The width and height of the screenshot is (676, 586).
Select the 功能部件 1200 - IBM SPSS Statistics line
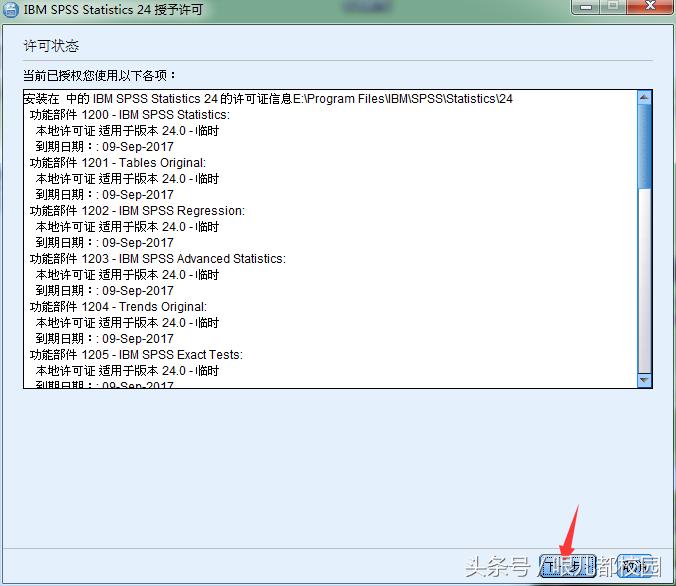click(x=130, y=115)
